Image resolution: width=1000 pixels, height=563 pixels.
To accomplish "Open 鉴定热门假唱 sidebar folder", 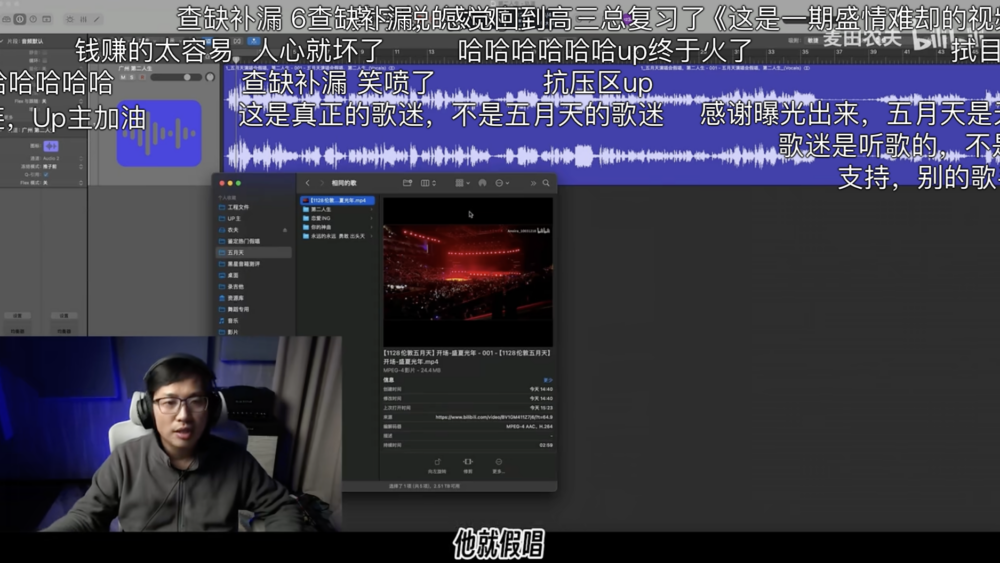I will [x=254, y=241].
